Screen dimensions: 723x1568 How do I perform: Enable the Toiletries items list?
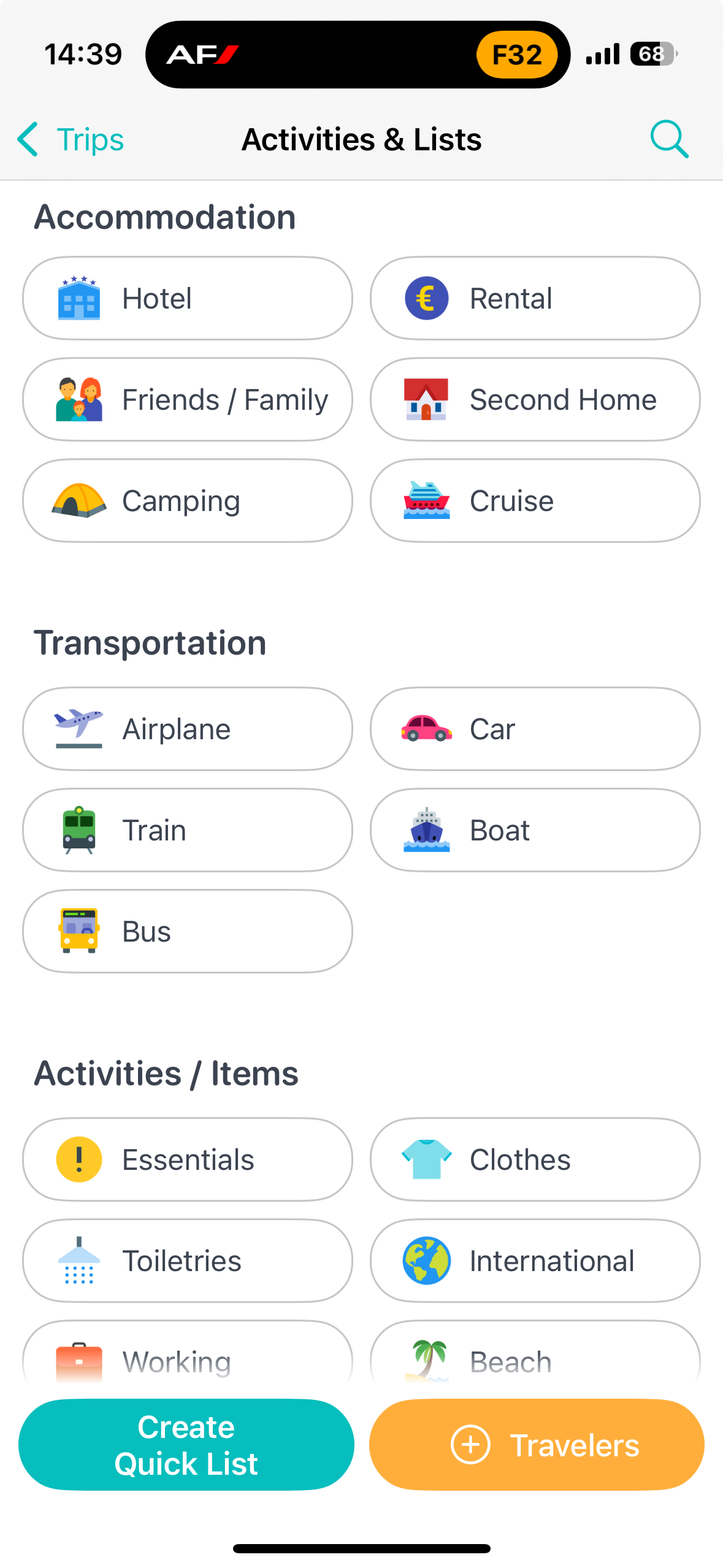point(188,1261)
